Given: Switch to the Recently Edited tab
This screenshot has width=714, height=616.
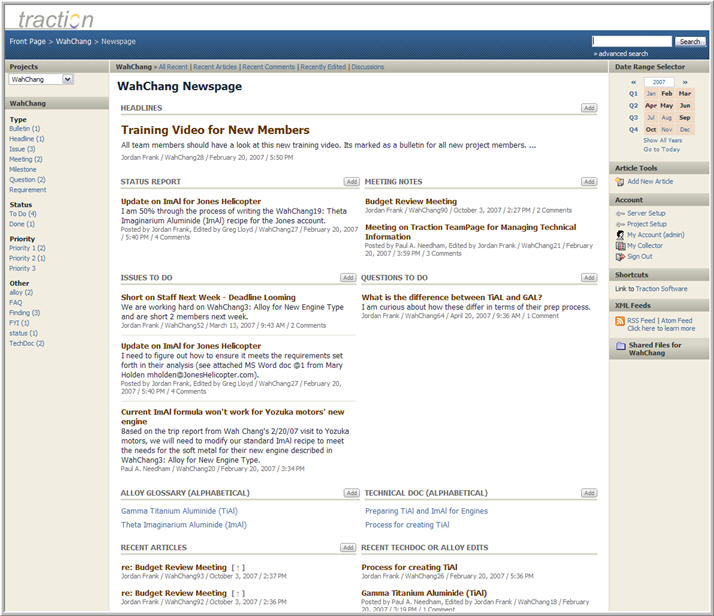Looking at the screenshot, I should (x=323, y=67).
